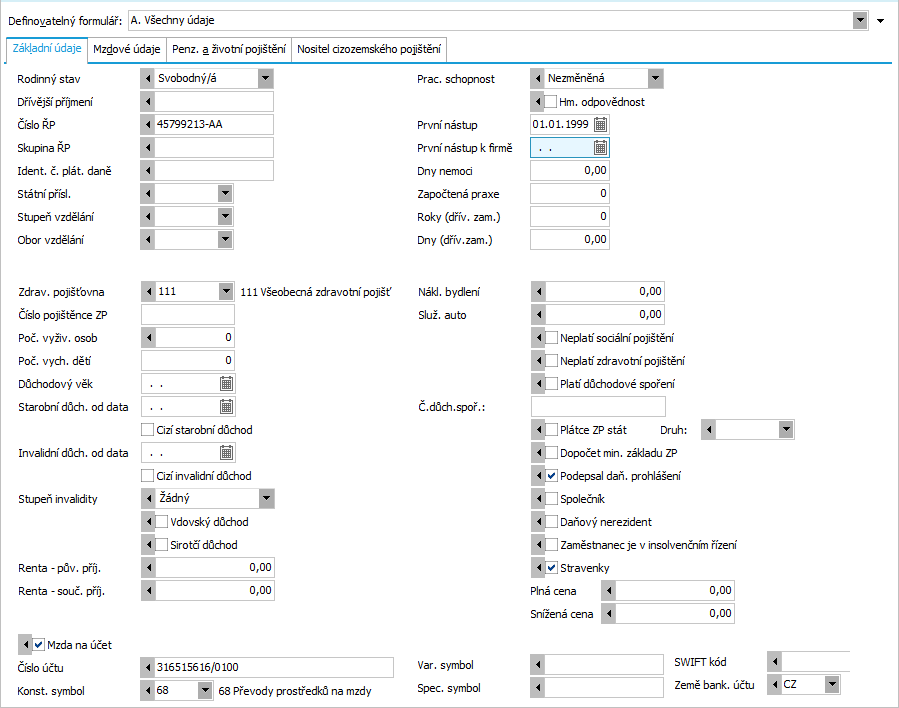The height and width of the screenshot is (708, 899).
Task: Expand the Rodinný stav dropdown
Action: (x=265, y=78)
